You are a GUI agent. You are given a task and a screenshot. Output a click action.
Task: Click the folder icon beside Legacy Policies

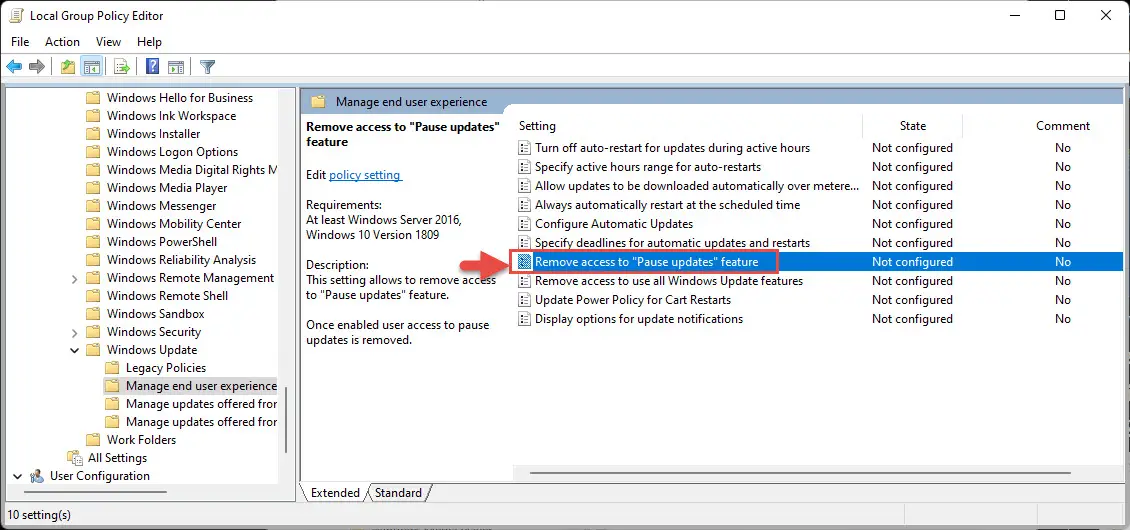pyautogui.click(x=112, y=368)
